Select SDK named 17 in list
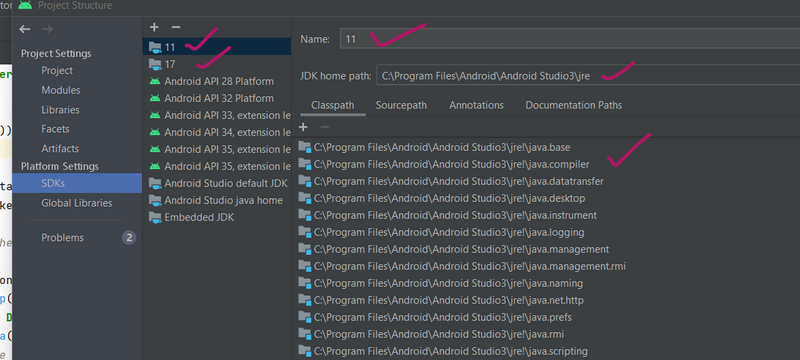800x360 pixels. click(x=217, y=64)
